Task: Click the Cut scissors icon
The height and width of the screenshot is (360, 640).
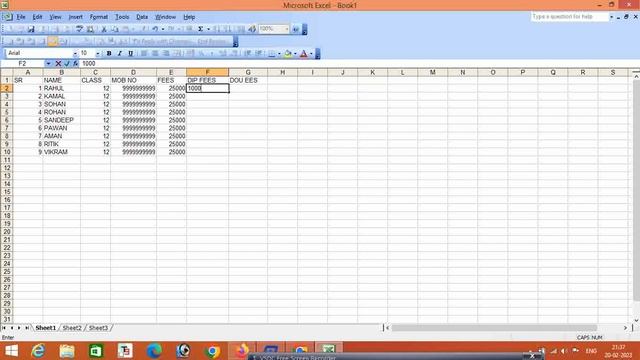Action: coord(104,29)
